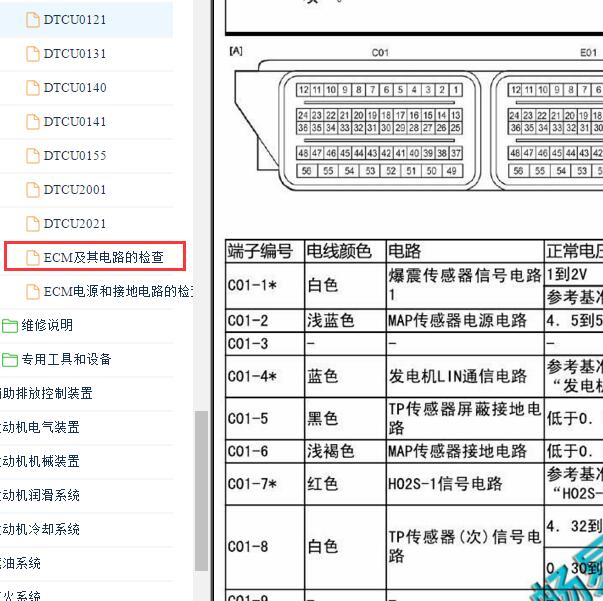This screenshot has width=603, height=601.
Task: Click the TP传感器(次)信号电路 cell
Action: 465,546
